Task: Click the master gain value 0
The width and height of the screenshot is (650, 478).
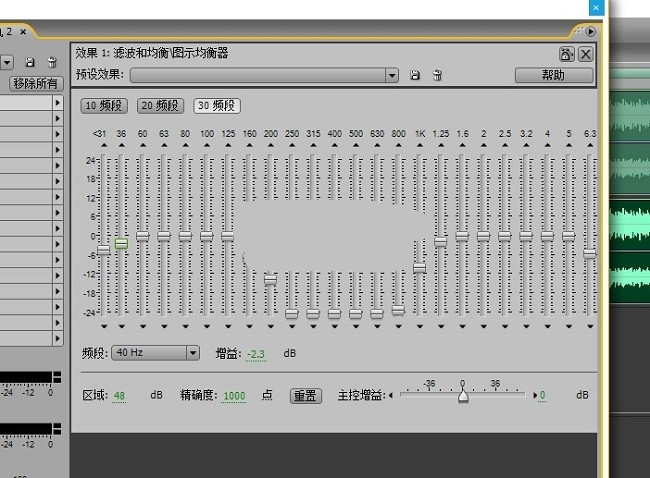Action: tap(542, 396)
